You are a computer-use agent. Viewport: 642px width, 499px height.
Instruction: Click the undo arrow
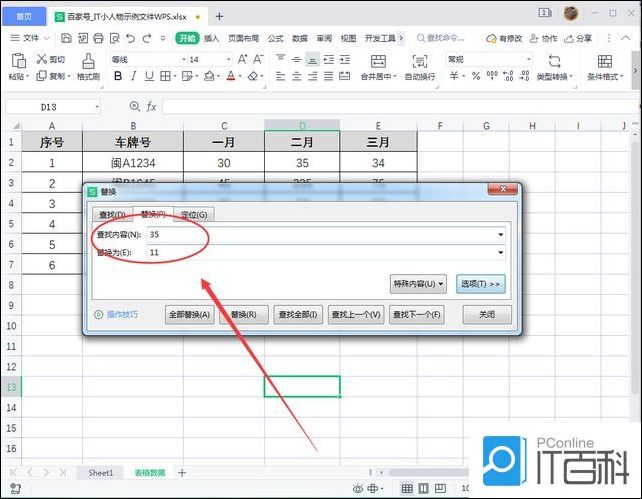click(131, 38)
